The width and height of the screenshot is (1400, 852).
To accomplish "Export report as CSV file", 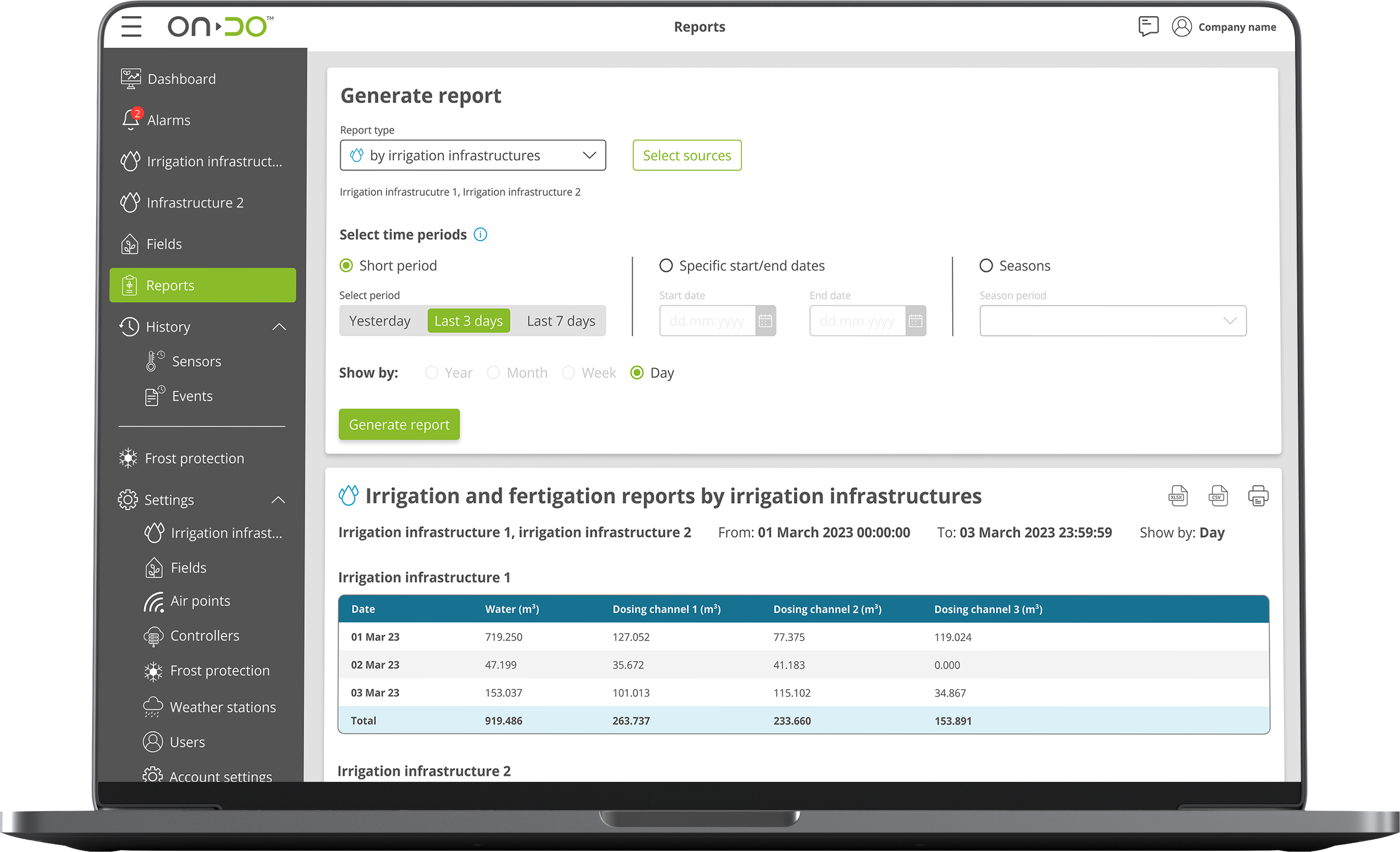I will point(1218,496).
